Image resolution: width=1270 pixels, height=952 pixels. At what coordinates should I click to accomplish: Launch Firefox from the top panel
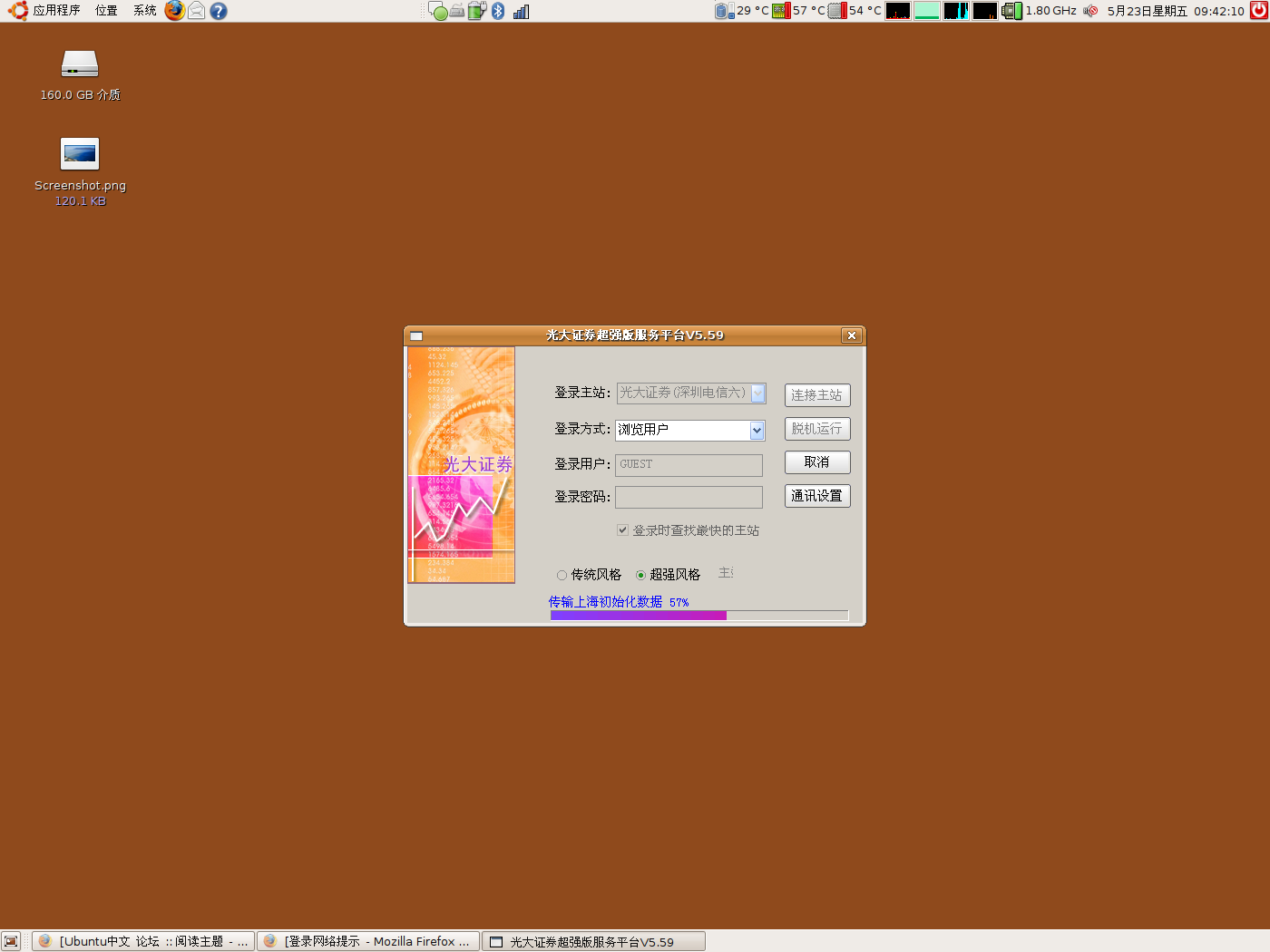pyautogui.click(x=175, y=11)
